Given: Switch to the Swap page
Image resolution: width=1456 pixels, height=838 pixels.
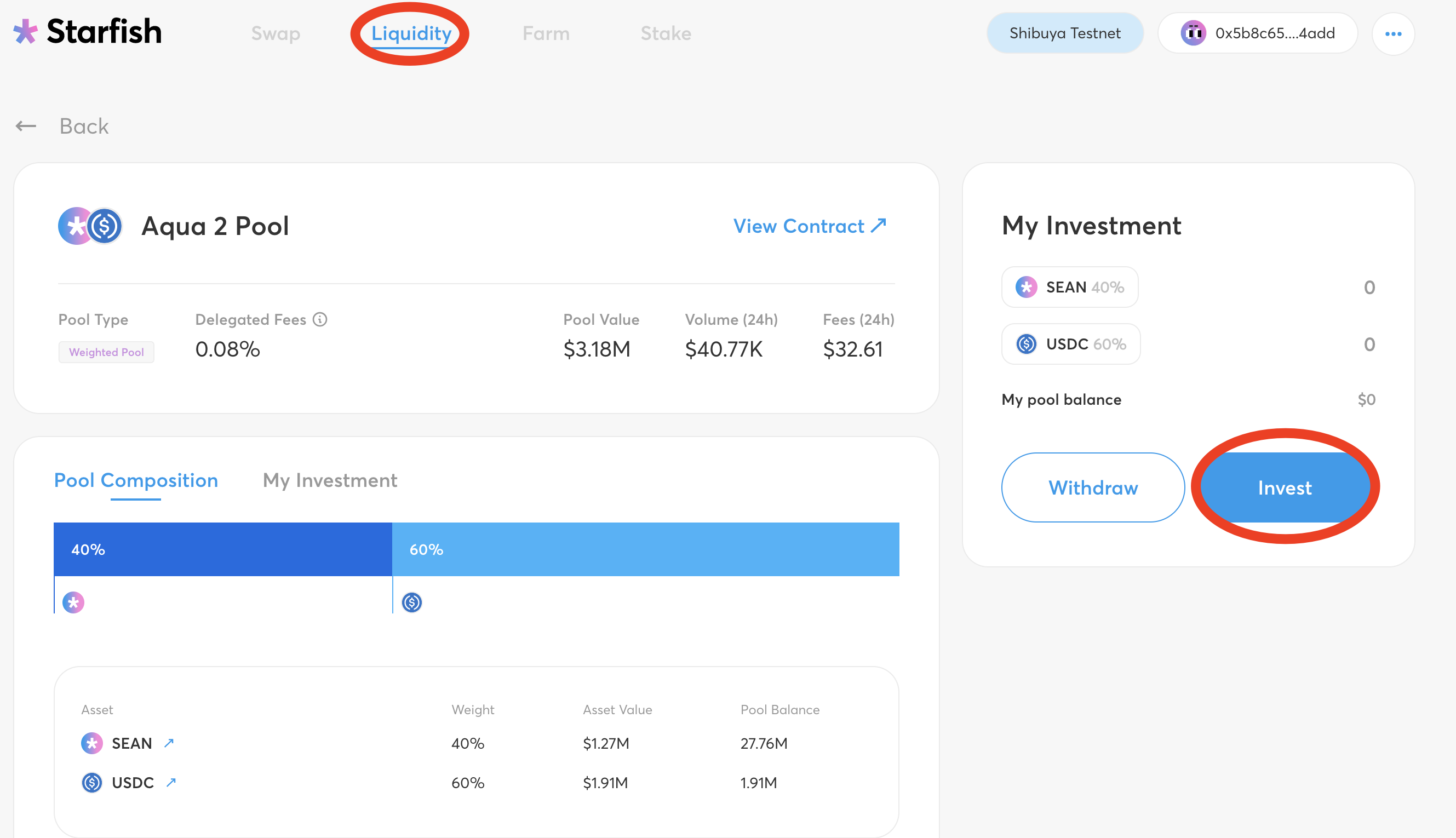Looking at the screenshot, I should pyautogui.click(x=276, y=33).
